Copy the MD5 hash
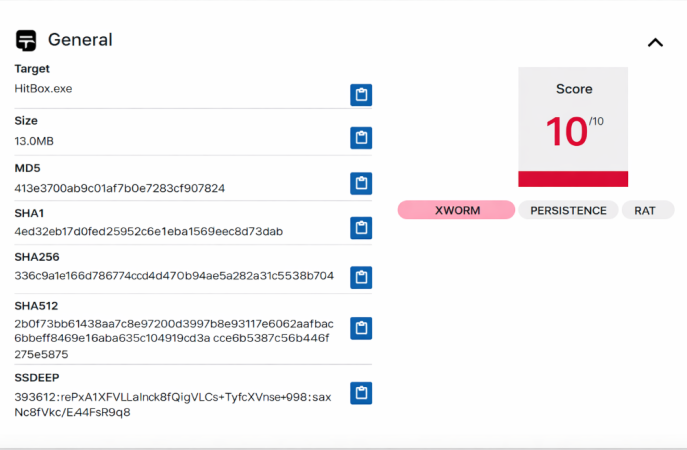This screenshot has height=450, width=687. (x=361, y=183)
